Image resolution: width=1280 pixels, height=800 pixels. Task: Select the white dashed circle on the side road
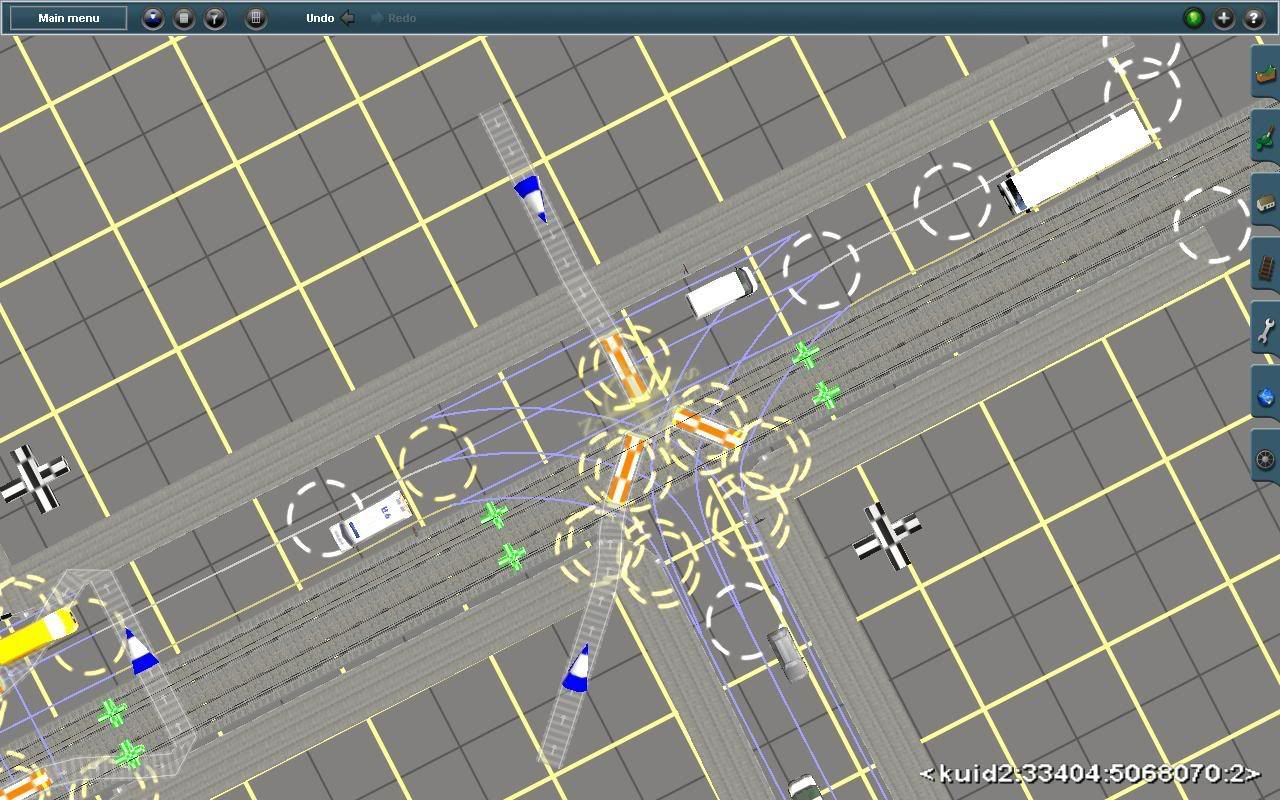coord(745,621)
